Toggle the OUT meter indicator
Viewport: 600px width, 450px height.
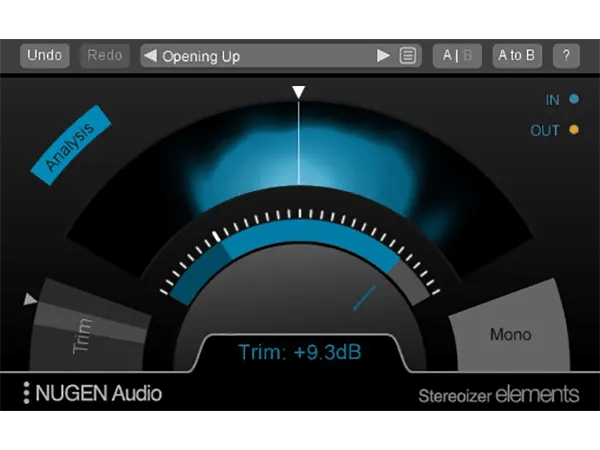click(574, 130)
